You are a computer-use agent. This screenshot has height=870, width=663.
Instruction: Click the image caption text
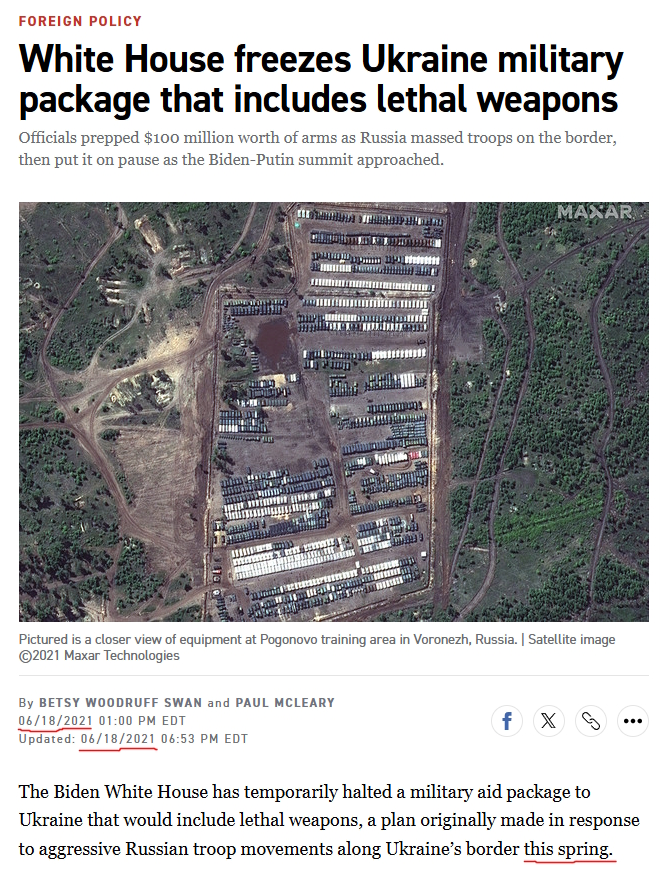coord(317,647)
